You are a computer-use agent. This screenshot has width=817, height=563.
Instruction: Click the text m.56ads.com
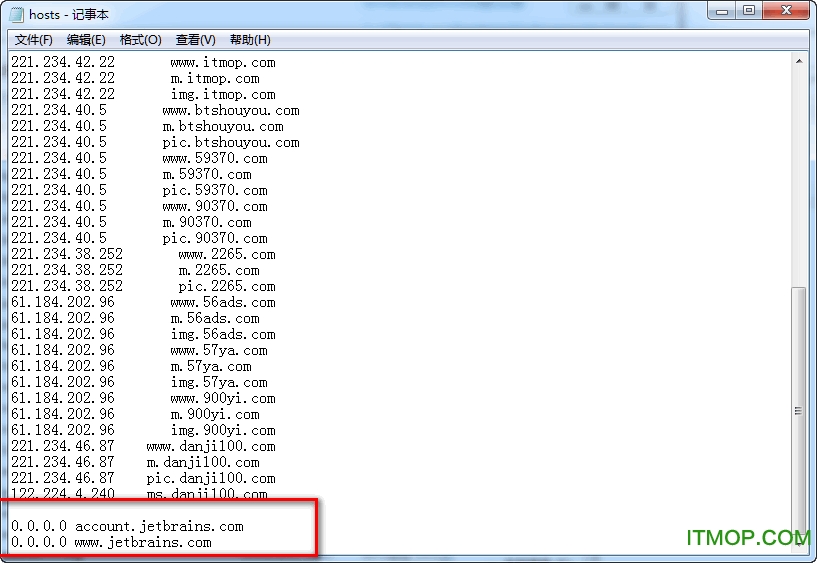215,319
